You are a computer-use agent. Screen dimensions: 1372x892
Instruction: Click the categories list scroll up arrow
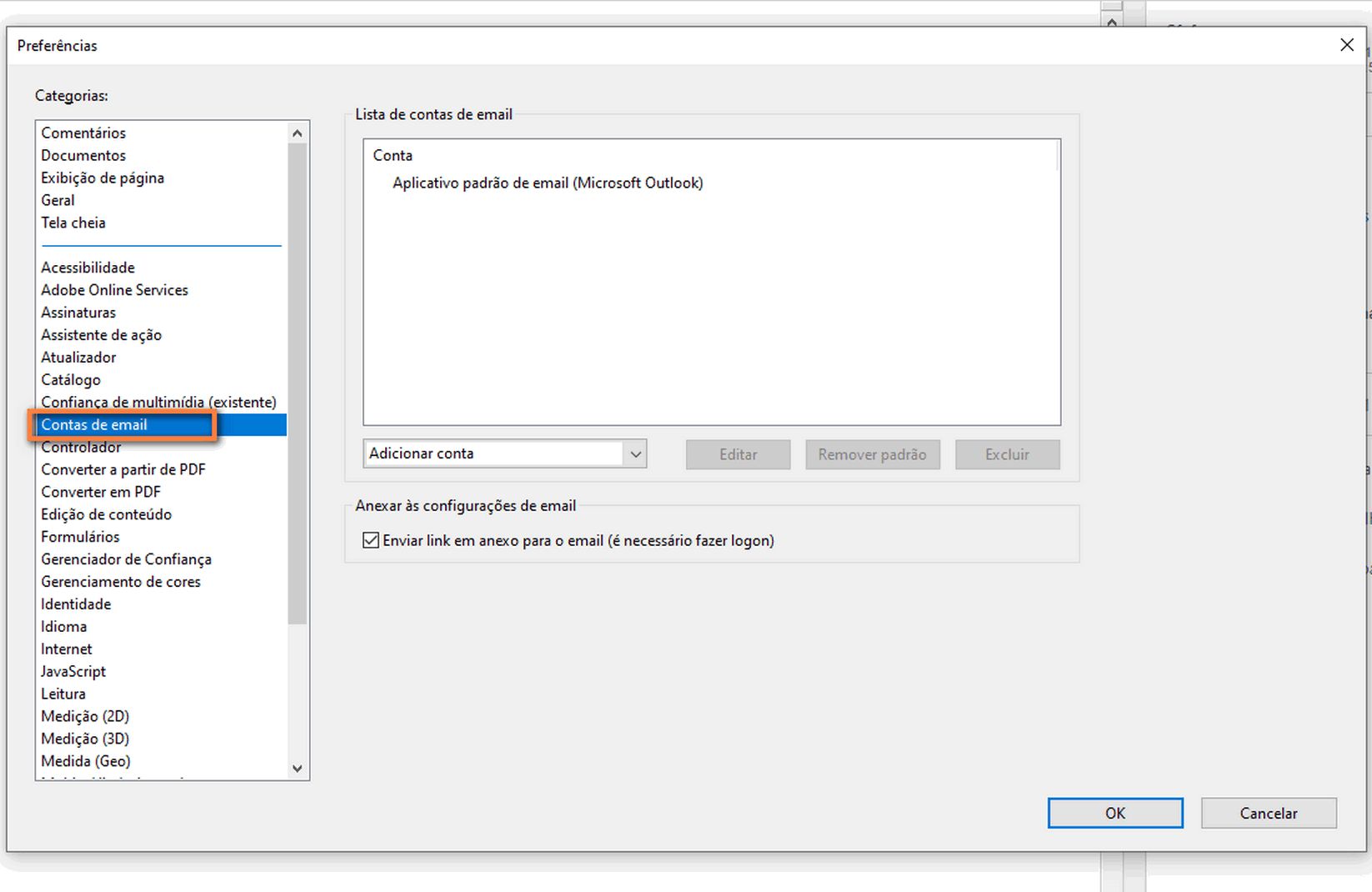tap(298, 133)
